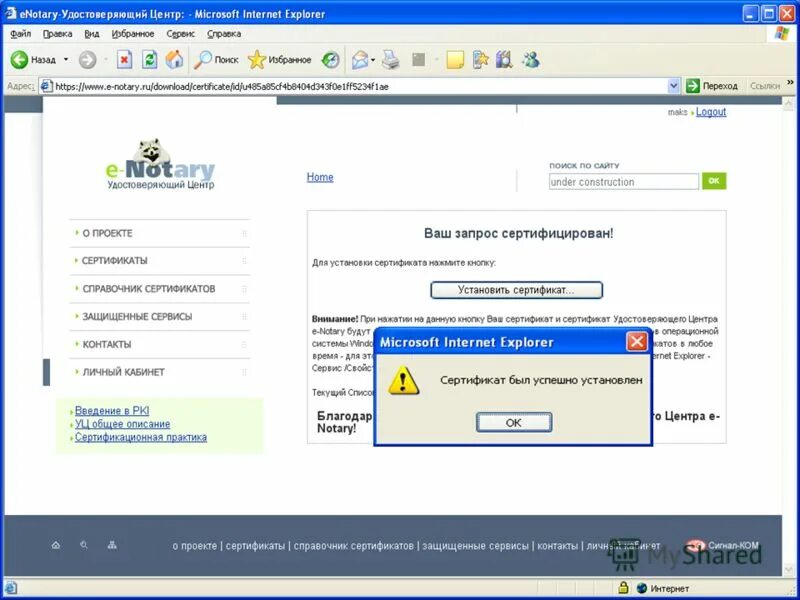Click the footer sitemap icon

[112, 545]
